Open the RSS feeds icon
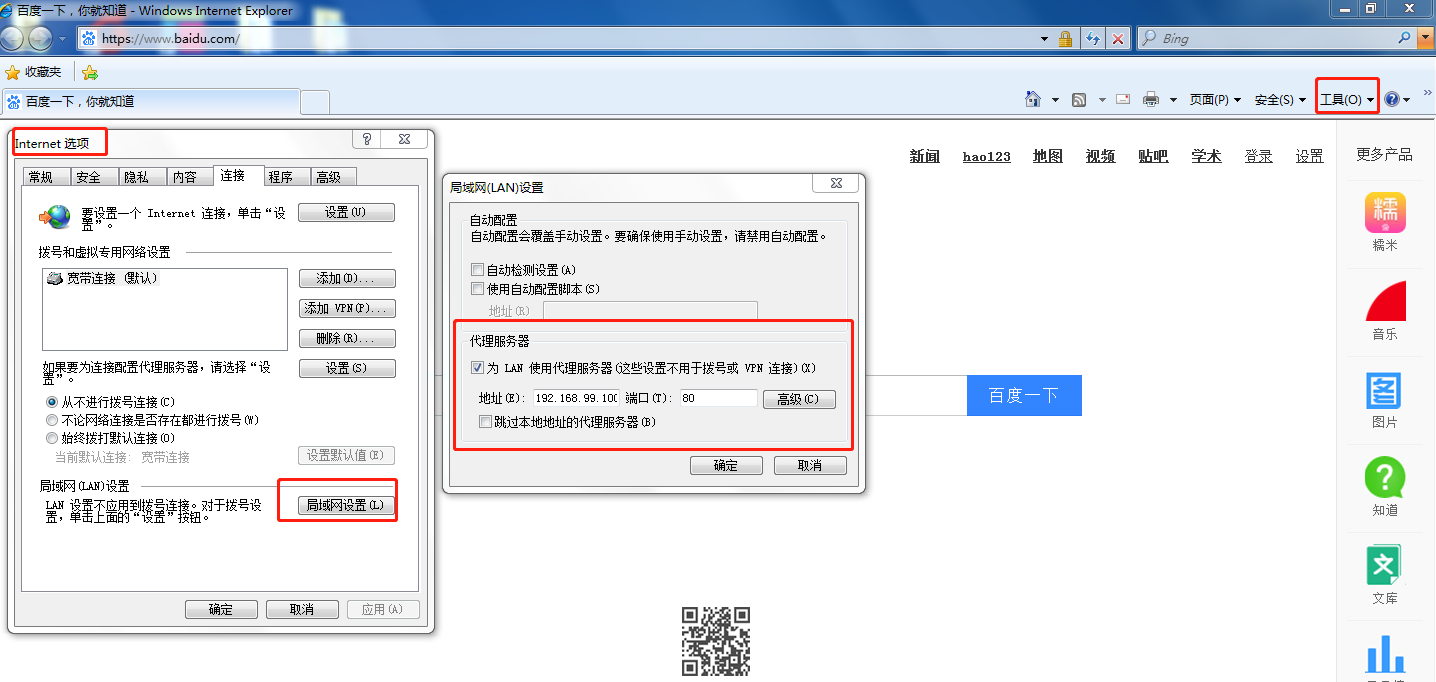The width and height of the screenshot is (1436, 682). pyautogui.click(x=1078, y=99)
